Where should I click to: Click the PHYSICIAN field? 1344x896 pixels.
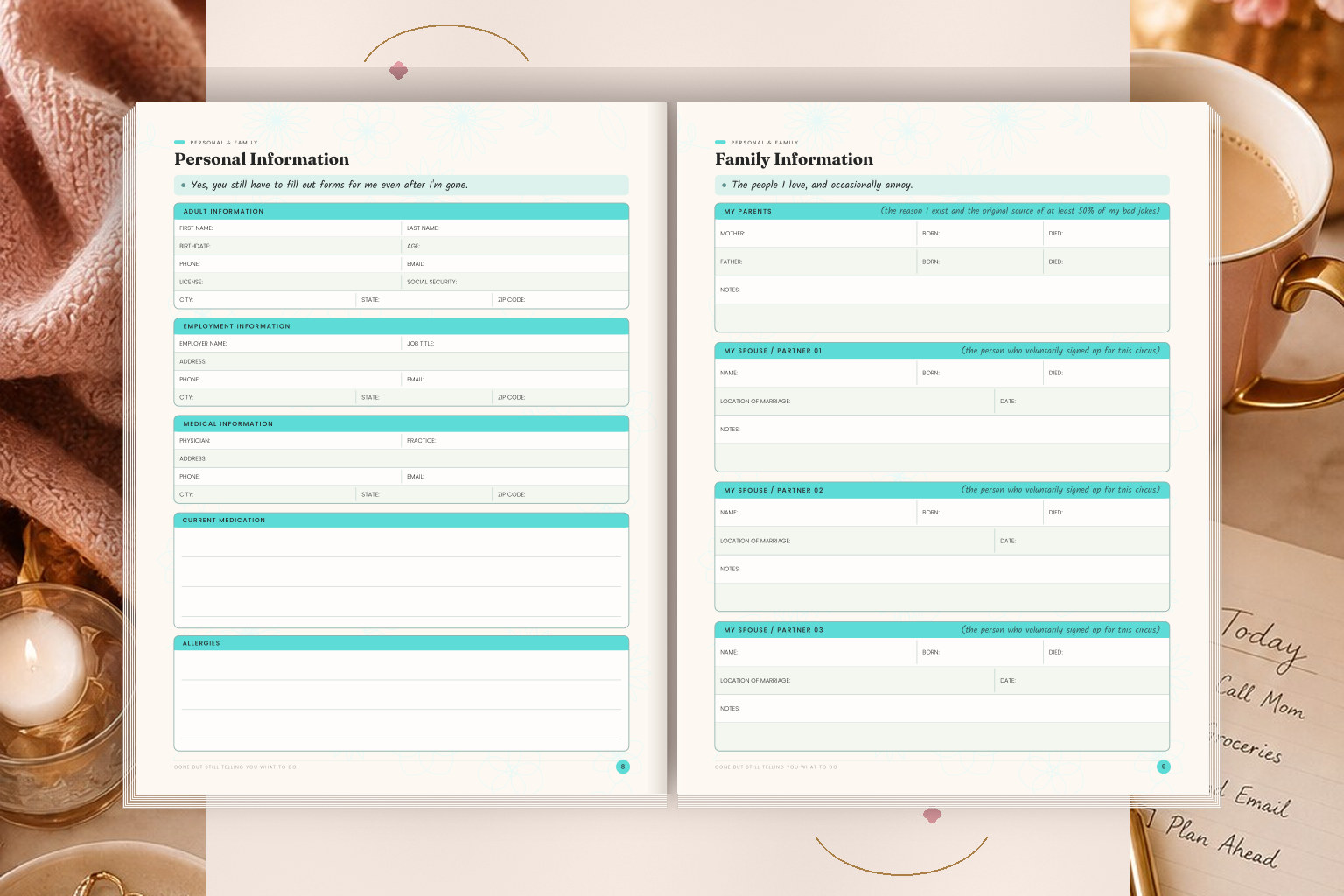pos(288,441)
